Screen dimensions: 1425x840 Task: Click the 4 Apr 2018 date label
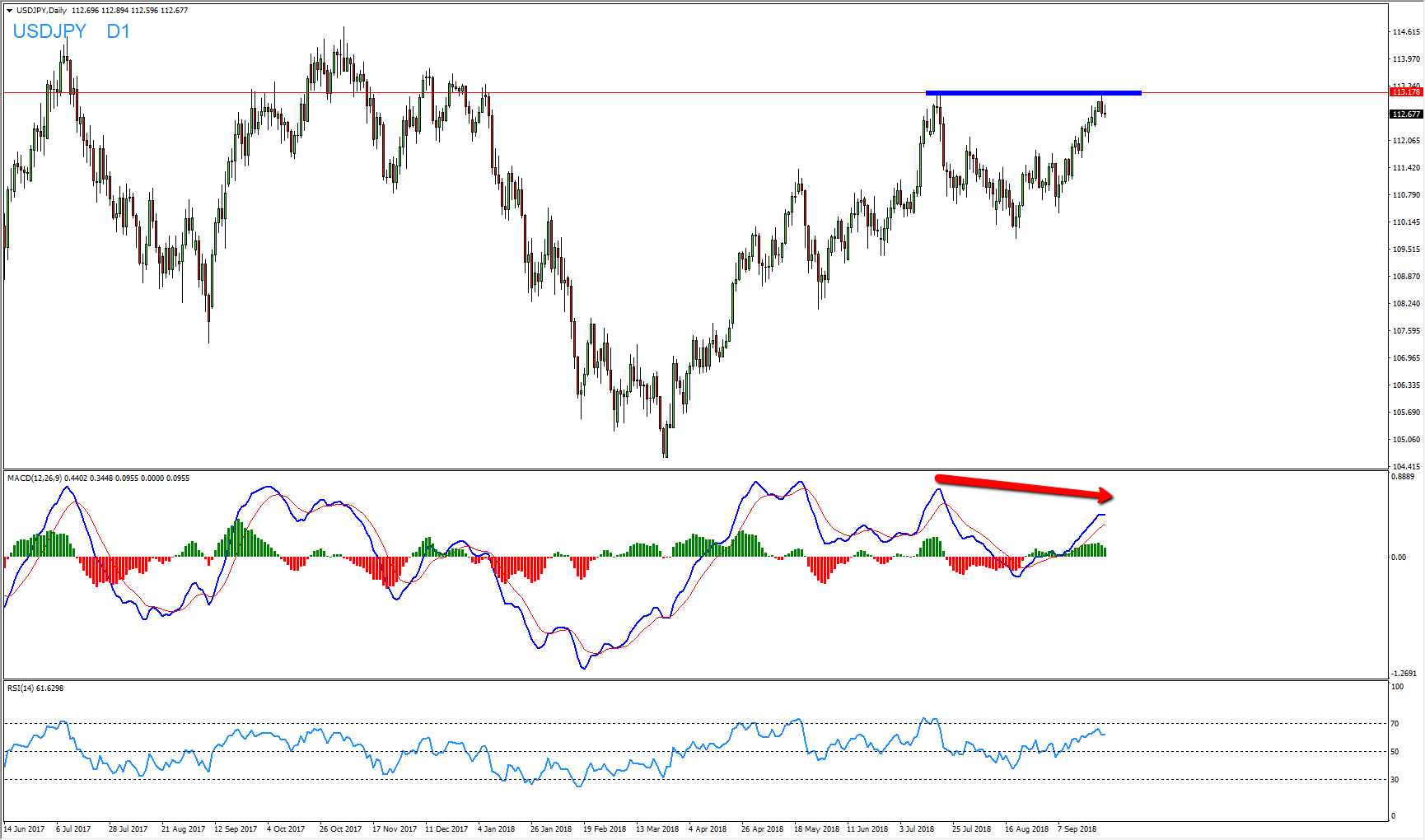[708, 829]
